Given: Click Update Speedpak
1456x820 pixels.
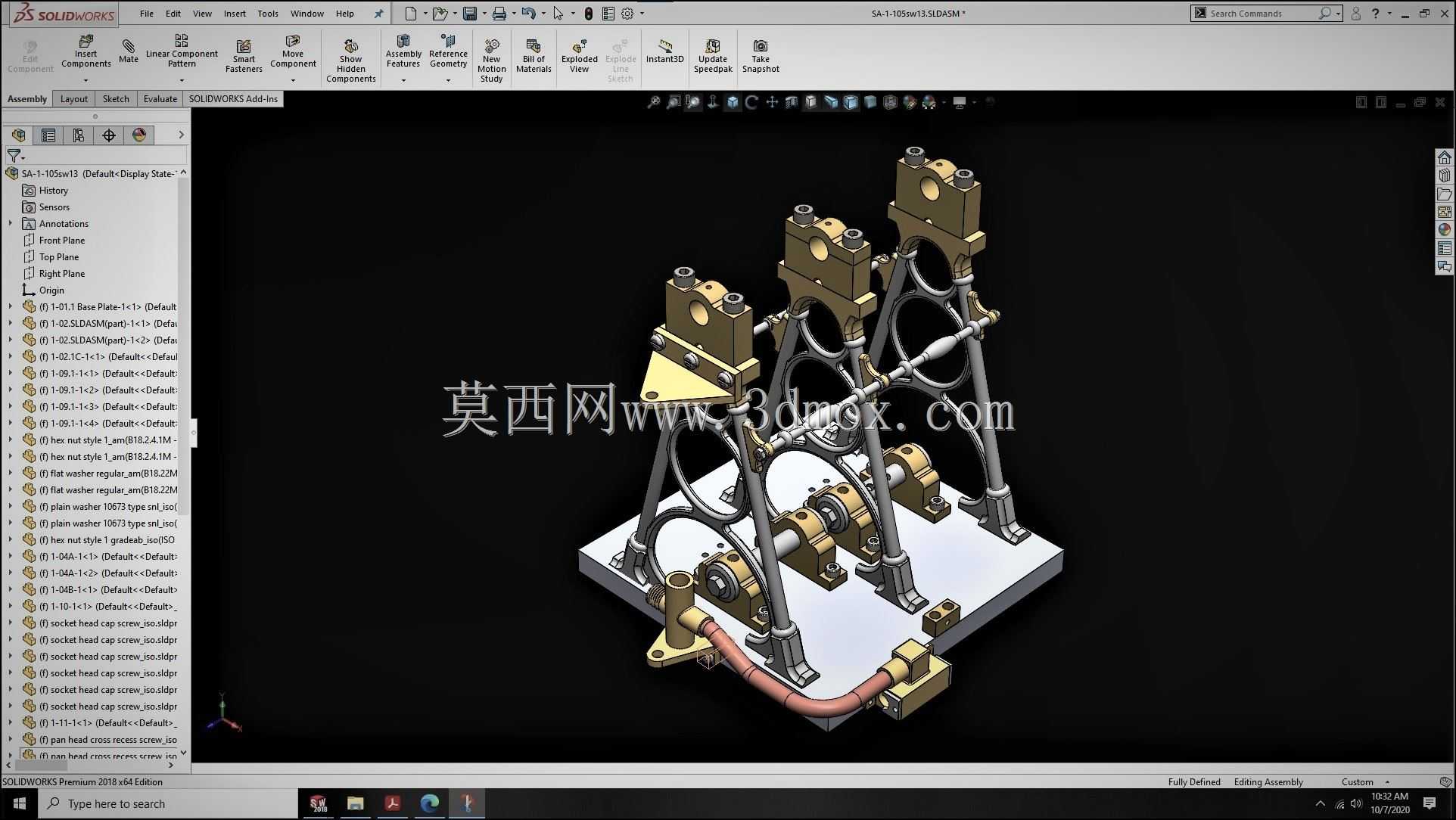Looking at the screenshot, I should (x=713, y=56).
